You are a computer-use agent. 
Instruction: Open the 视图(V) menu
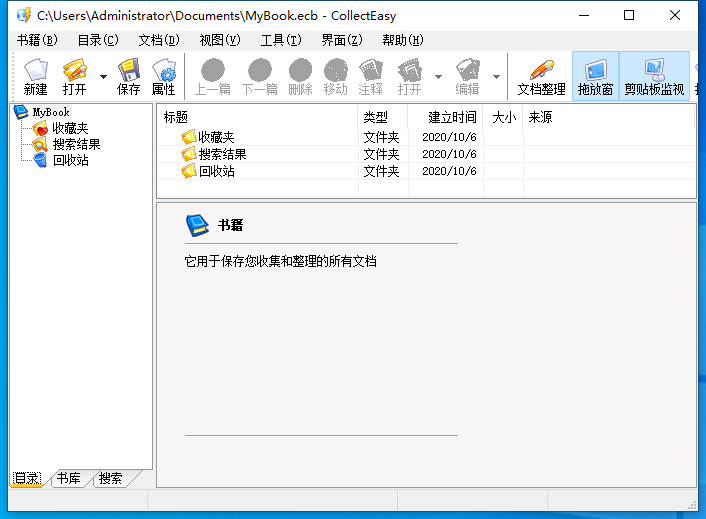pyautogui.click(x=220, y=40)
